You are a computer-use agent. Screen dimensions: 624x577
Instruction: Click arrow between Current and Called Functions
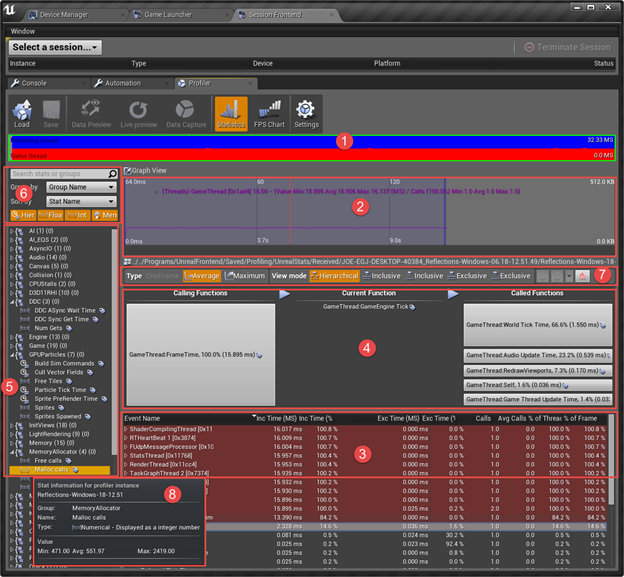click(453, 294)
